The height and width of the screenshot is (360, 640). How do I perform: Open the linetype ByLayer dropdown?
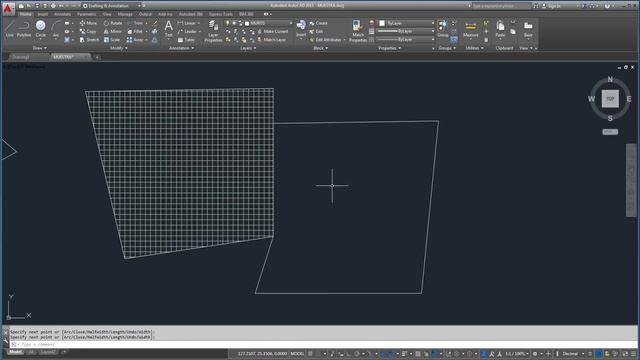406,40
